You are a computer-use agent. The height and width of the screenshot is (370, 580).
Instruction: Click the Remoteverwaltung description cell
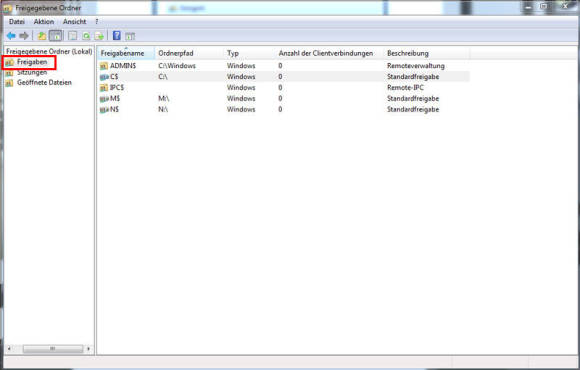[x=416, y=66]
